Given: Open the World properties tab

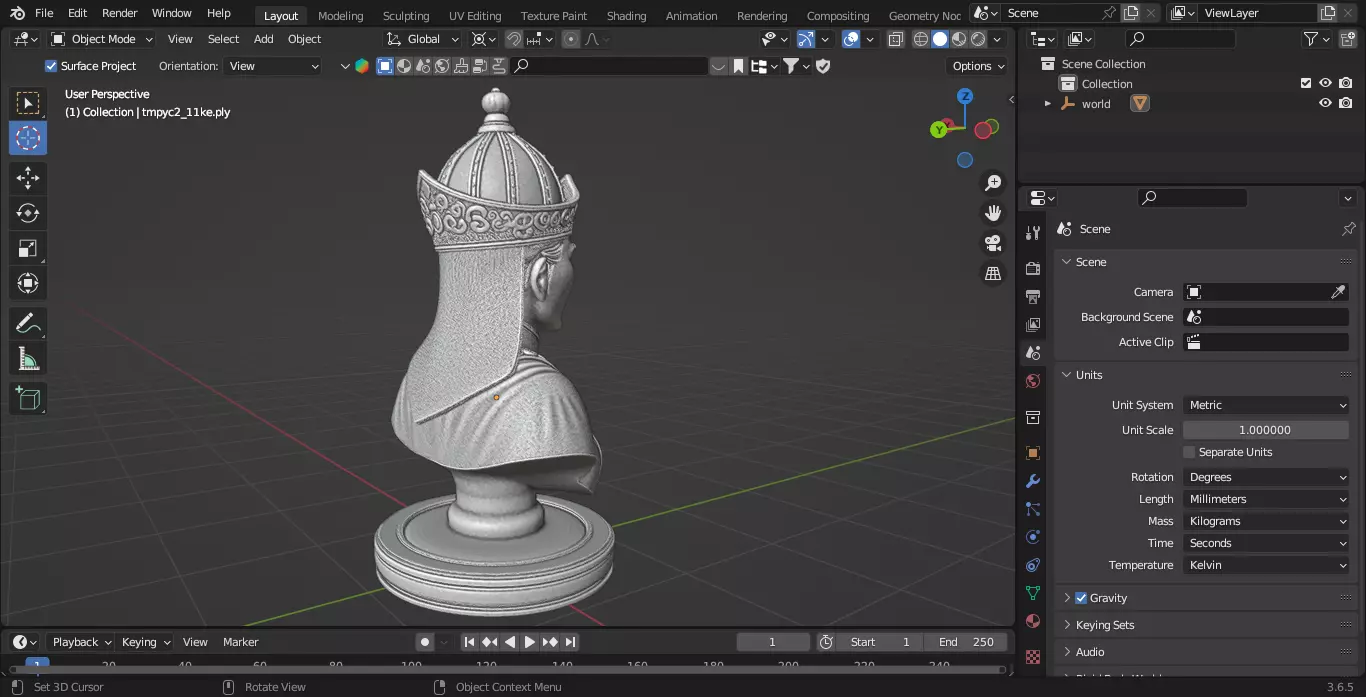Looking at the screenshot, I should (1033, 381).
